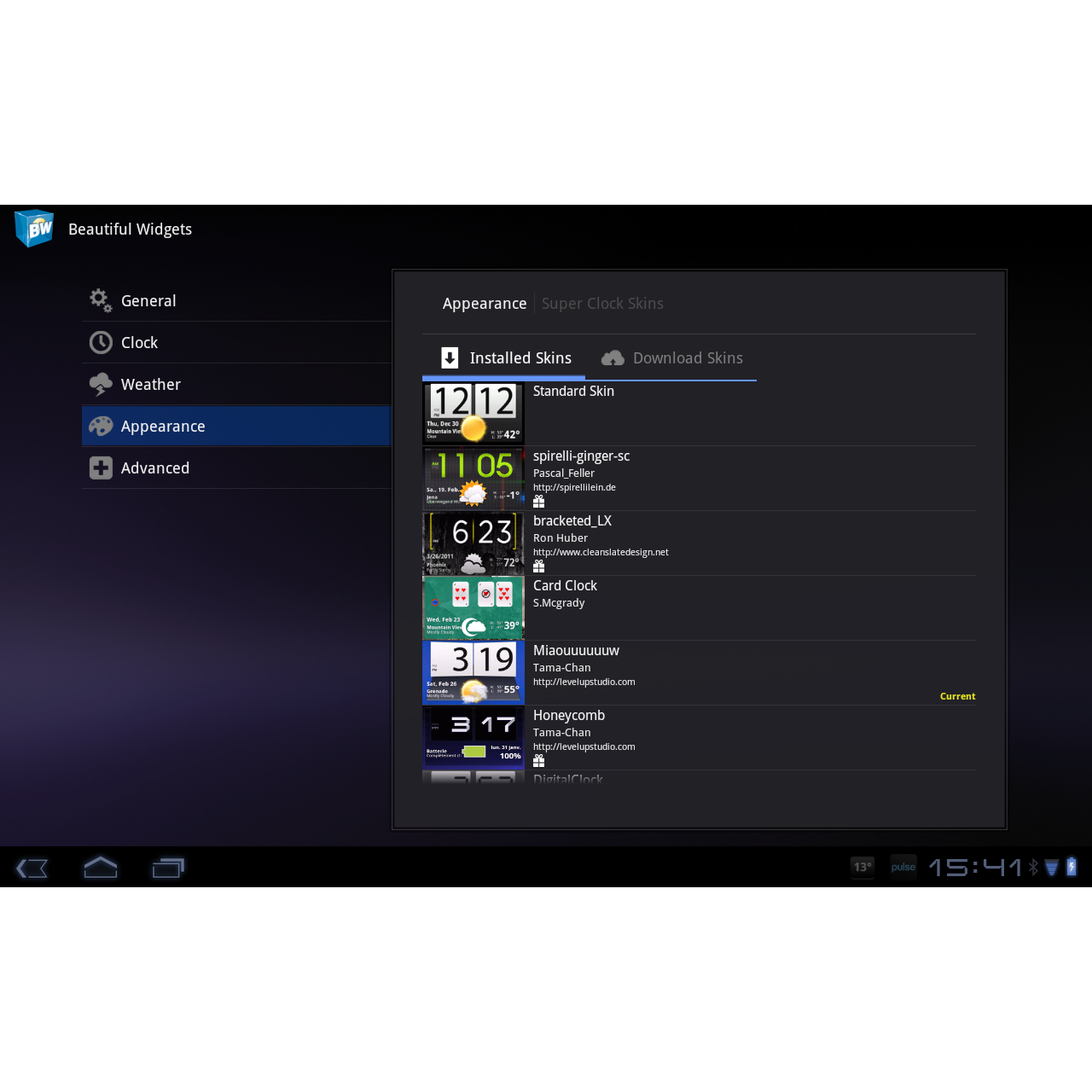The image size is (1092, 1092).
Task: Click the download arrow icon beside Installed Skins
Action: pyautogui.click(x=450, y=358)
